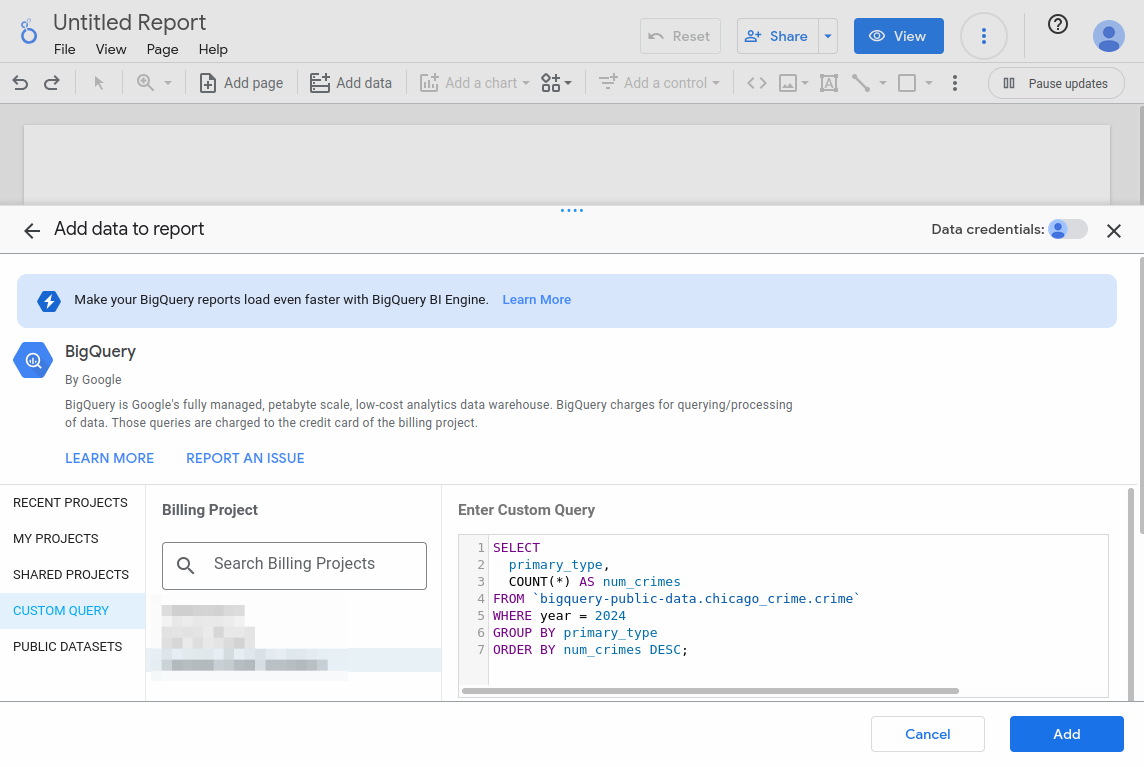Select the highlighted billing project row
The width and height of the screenshot is (1144, 767).
(293, 660)
